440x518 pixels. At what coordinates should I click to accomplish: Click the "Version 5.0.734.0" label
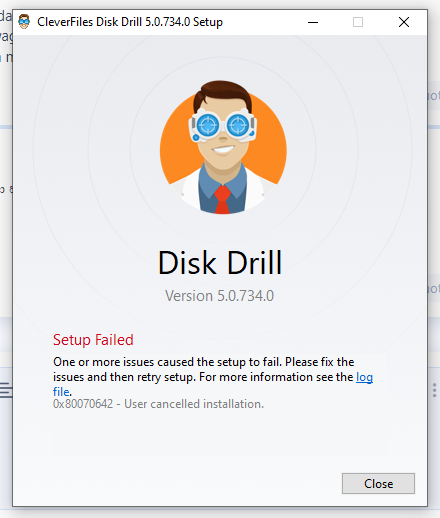[x=220, y=296]
